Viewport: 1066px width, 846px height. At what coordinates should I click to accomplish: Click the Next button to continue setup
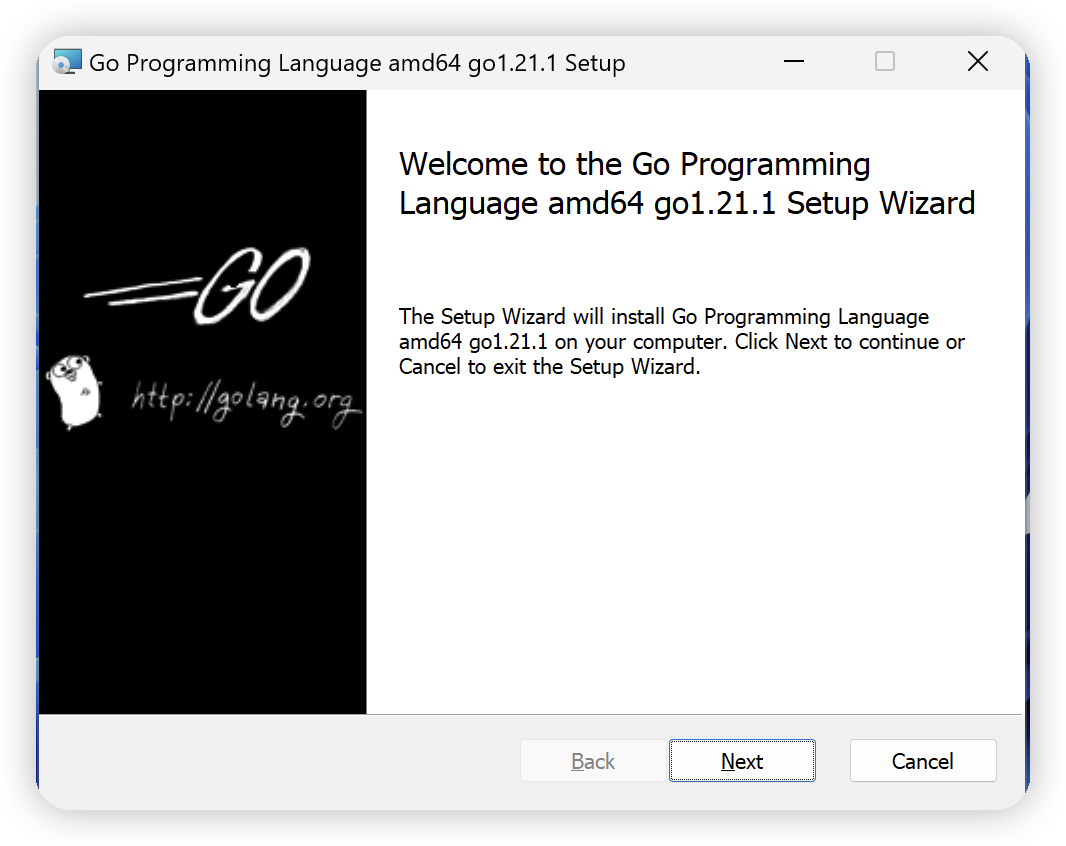point(742,760)
